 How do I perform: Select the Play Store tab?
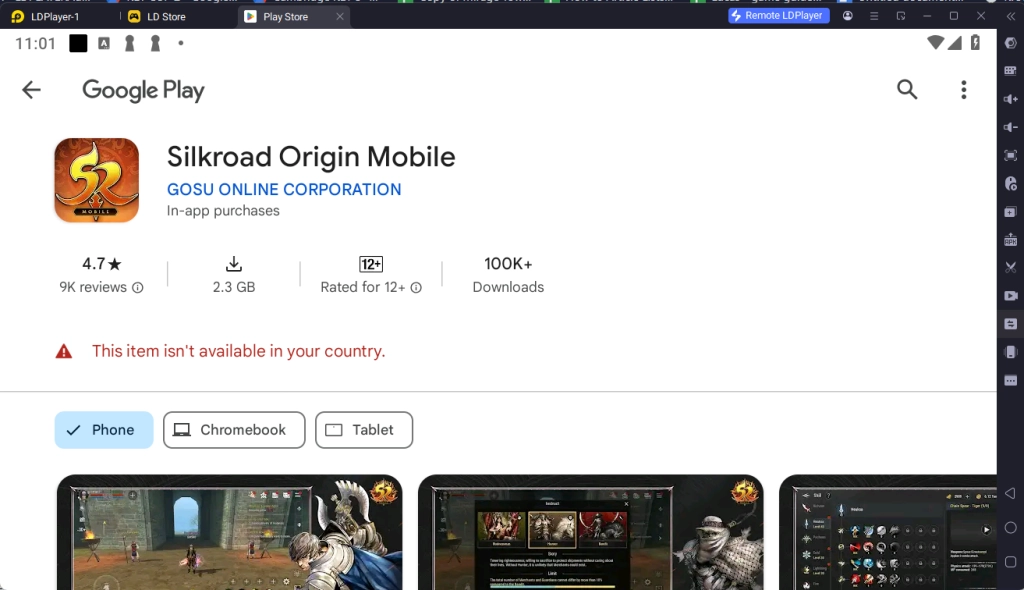click(x=285, y=17)
